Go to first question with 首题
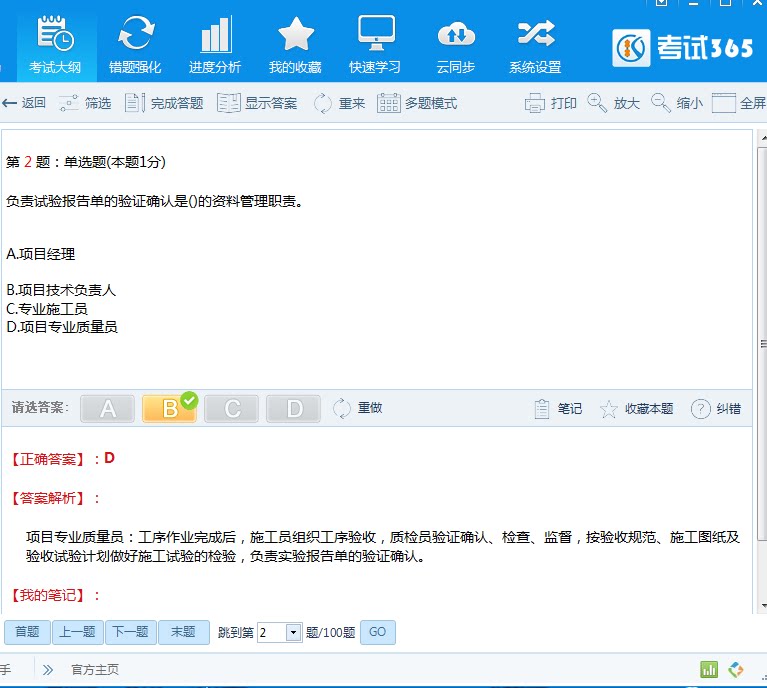 coord(27,632)
